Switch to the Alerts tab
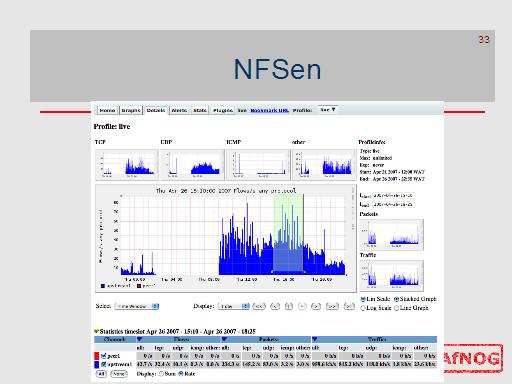 [179, 110]
